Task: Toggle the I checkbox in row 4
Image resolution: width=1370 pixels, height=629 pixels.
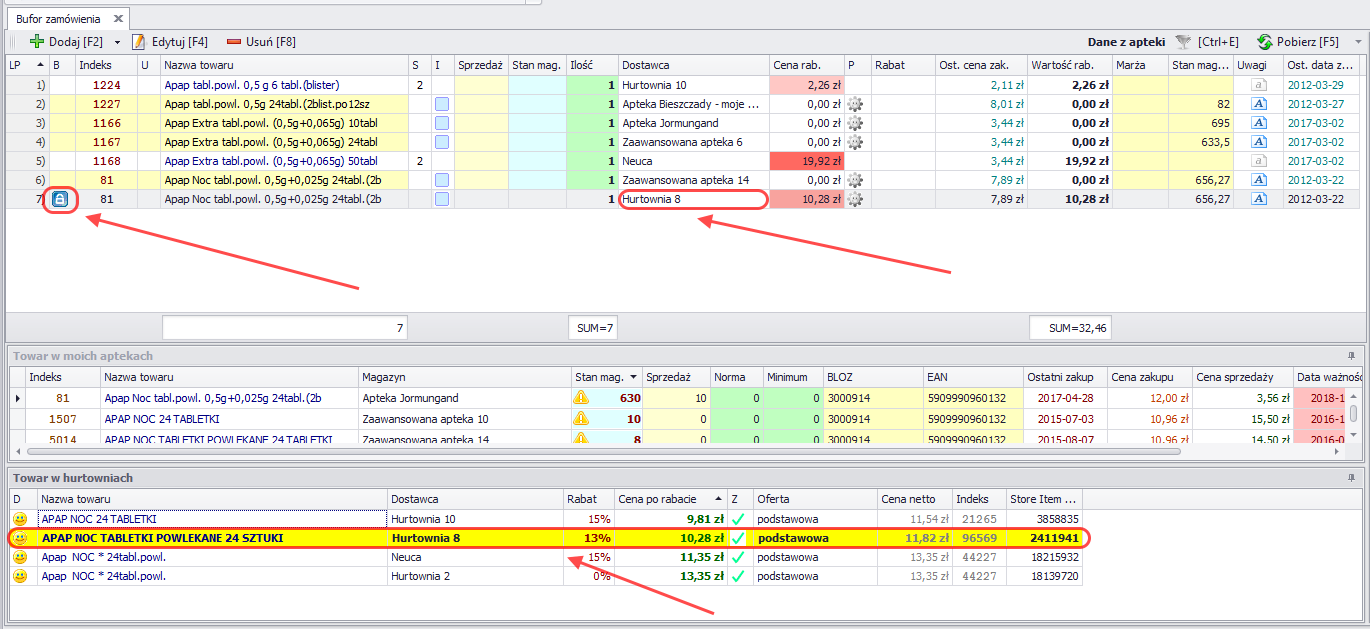Action: (x=441, y=142)
